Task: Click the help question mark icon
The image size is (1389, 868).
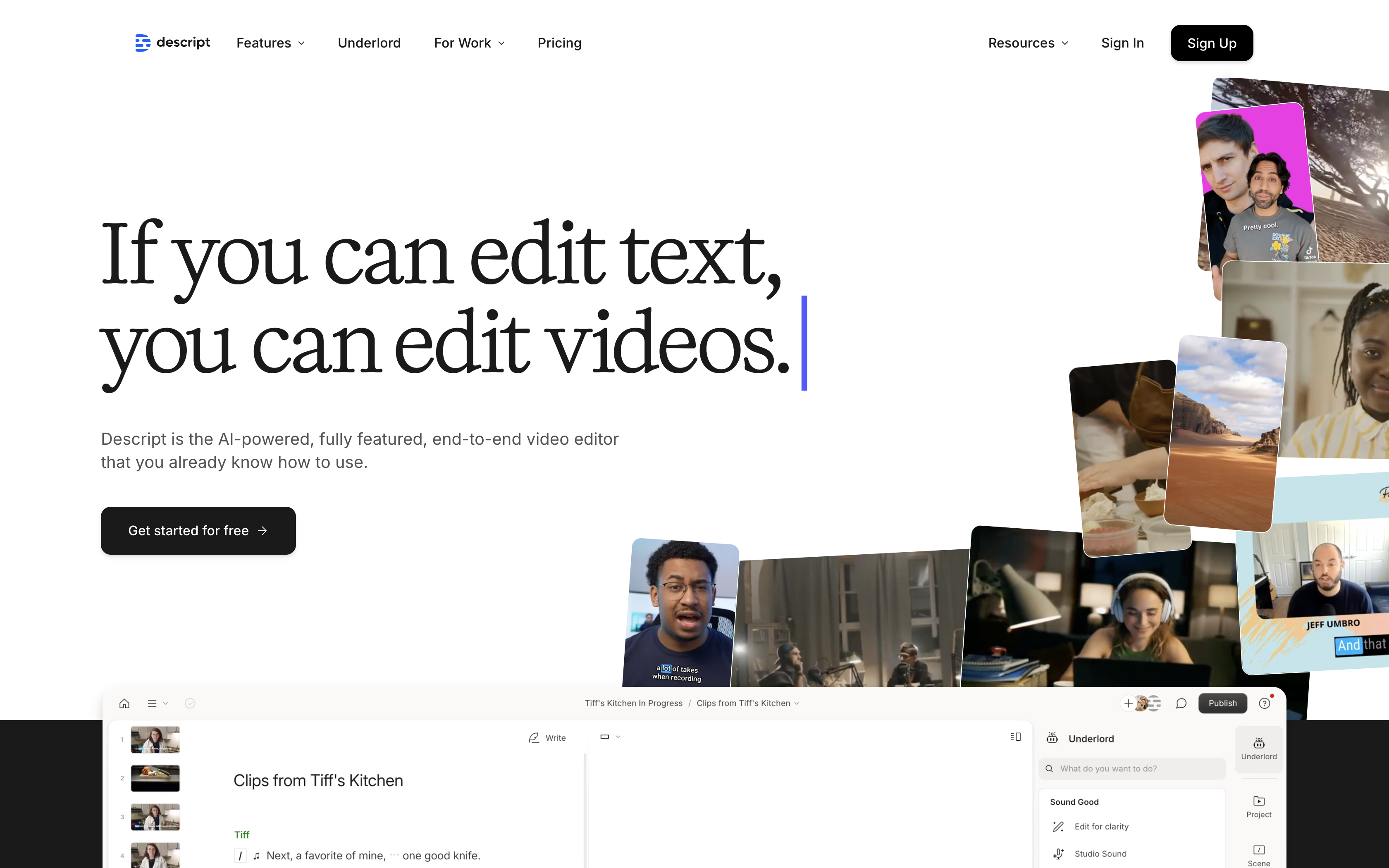Action: [1264, 703]
